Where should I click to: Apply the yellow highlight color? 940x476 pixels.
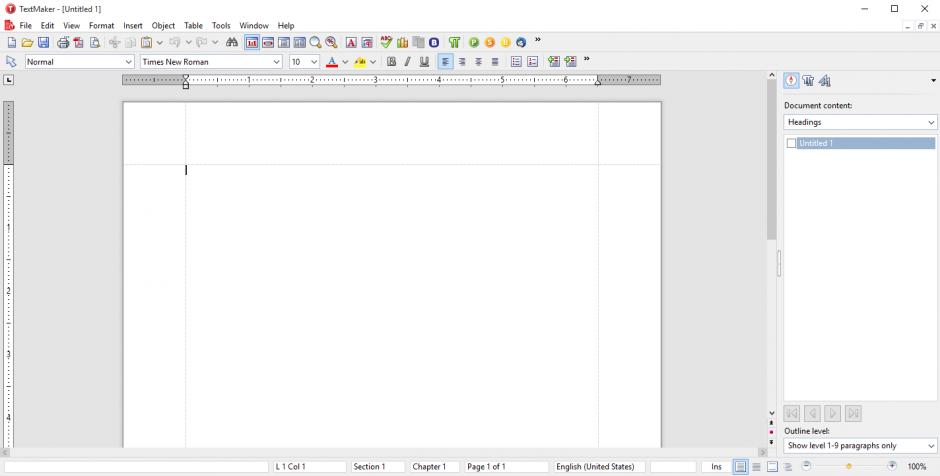coord(360,61)
